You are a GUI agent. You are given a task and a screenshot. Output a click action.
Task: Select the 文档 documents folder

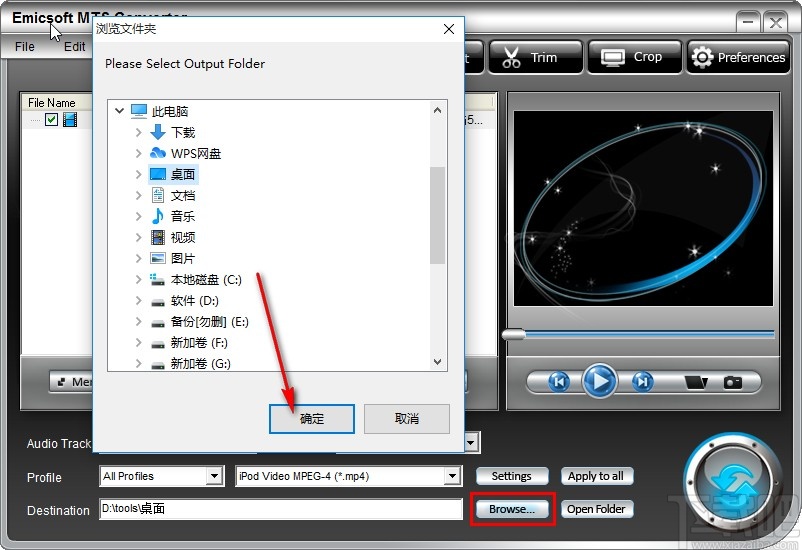[174, 195]
